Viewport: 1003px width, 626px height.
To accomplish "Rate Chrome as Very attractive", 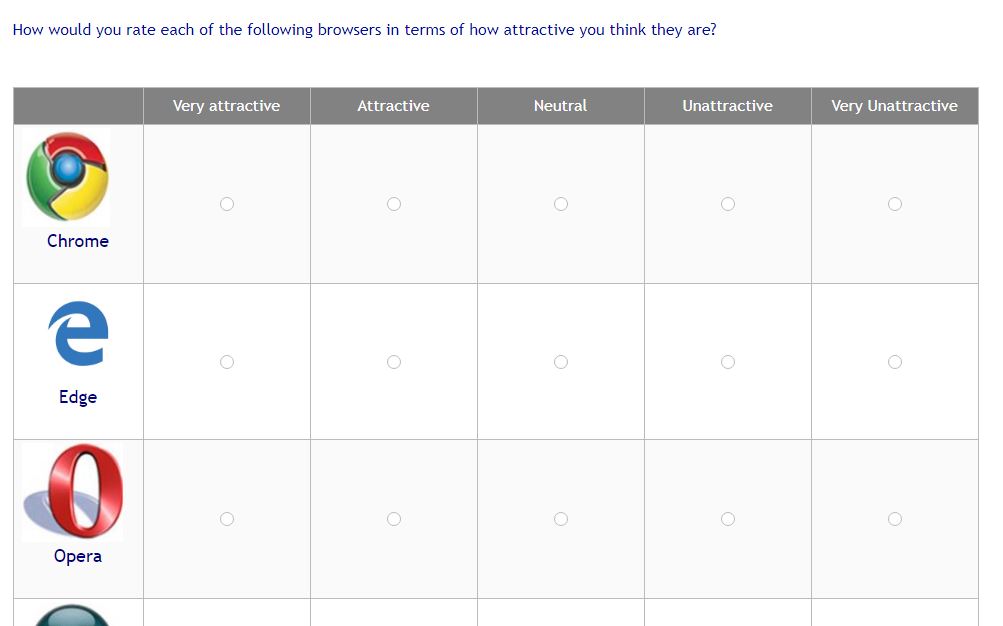I will [227, 204].
